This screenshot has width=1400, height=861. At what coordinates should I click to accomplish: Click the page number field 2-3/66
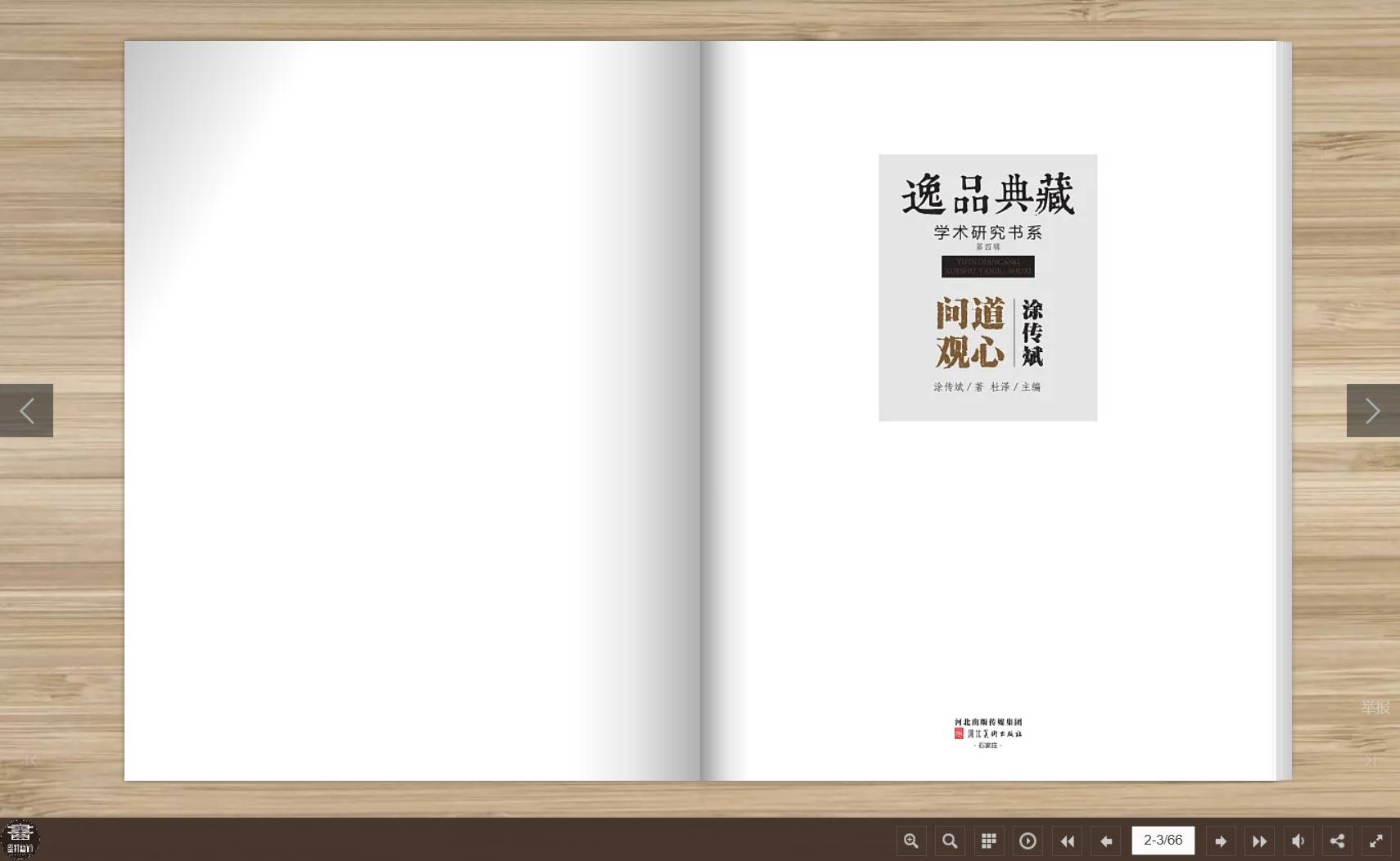tap(1163, 841)
